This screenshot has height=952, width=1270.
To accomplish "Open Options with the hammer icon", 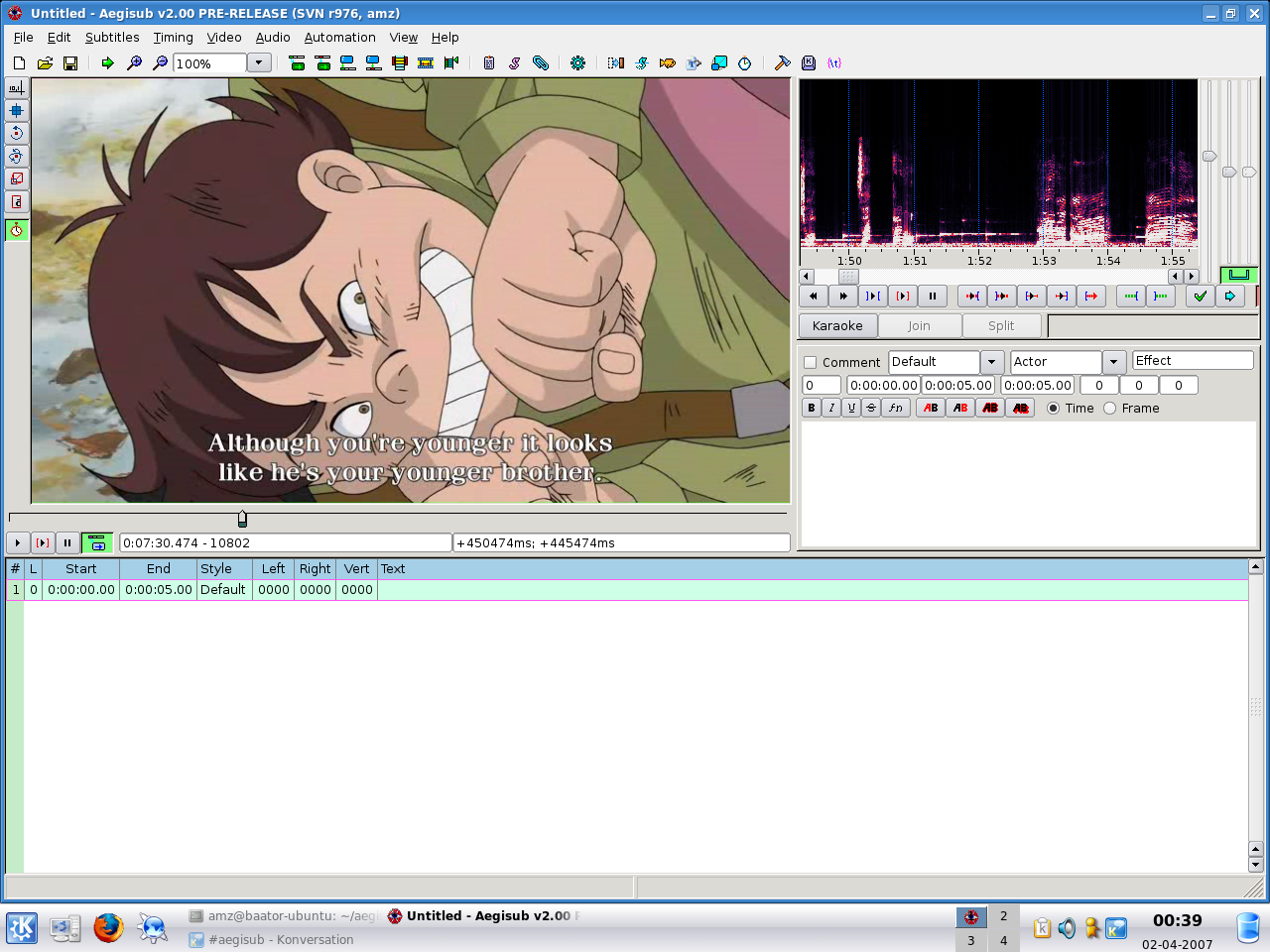I will click(782, 62).
